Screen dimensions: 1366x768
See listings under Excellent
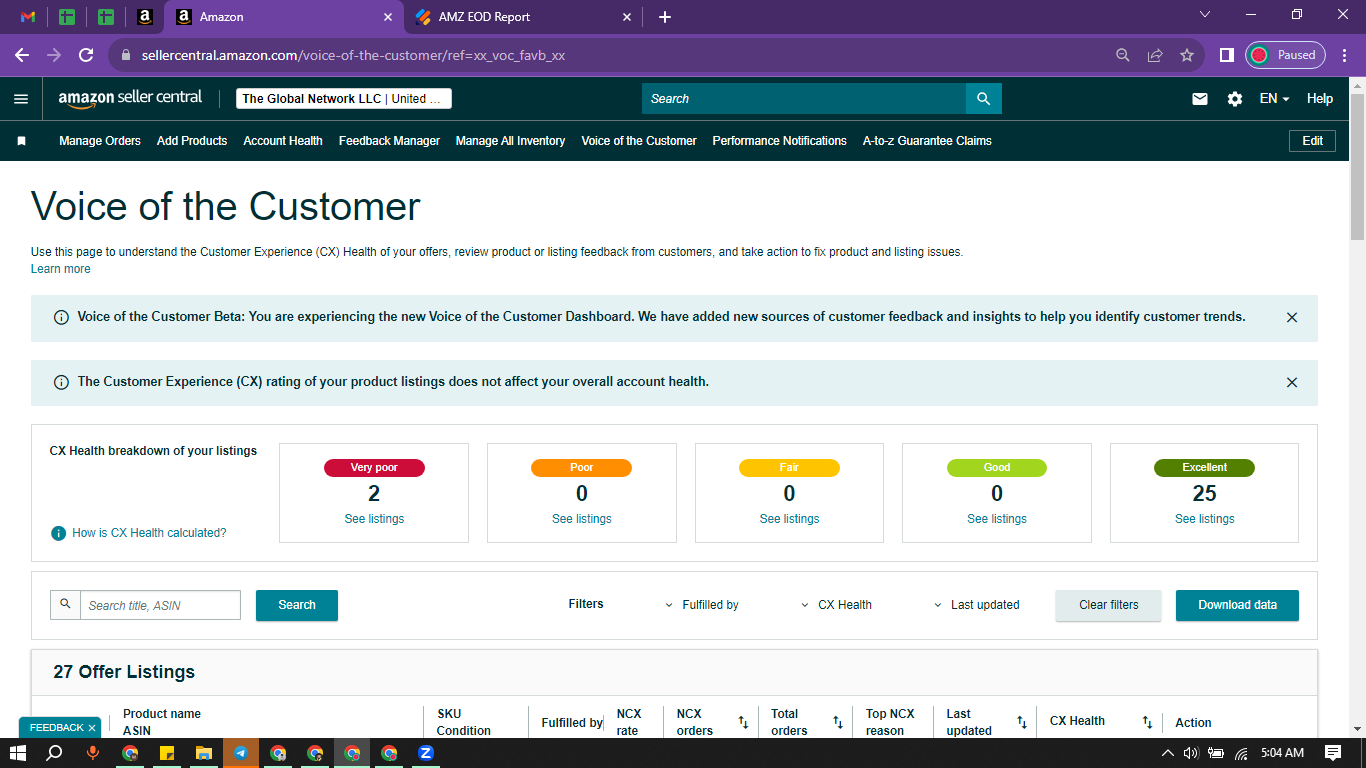1204,519
